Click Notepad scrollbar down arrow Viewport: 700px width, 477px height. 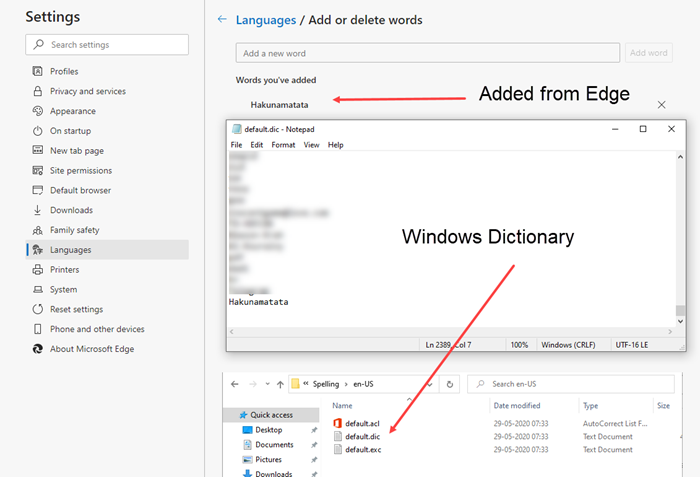click(x=680, y=321)
